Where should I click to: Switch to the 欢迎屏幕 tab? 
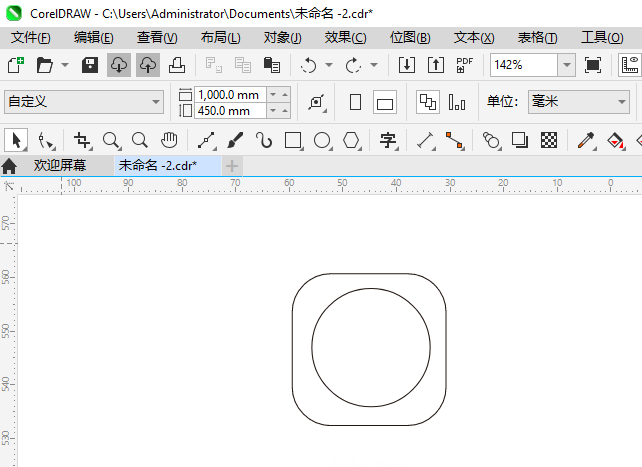(60, 165)
